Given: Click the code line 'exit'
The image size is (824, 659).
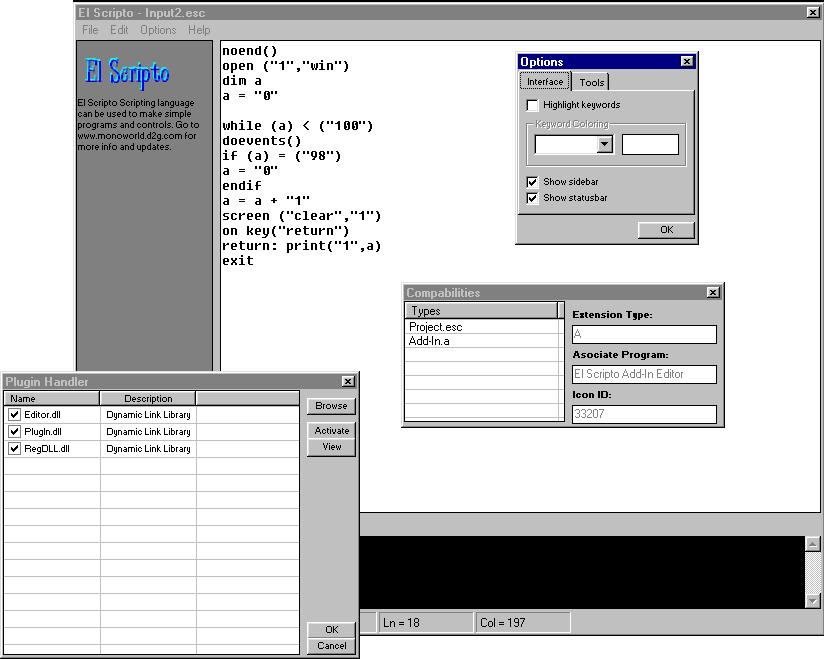Looking at the screenshot, I should 238,261.
